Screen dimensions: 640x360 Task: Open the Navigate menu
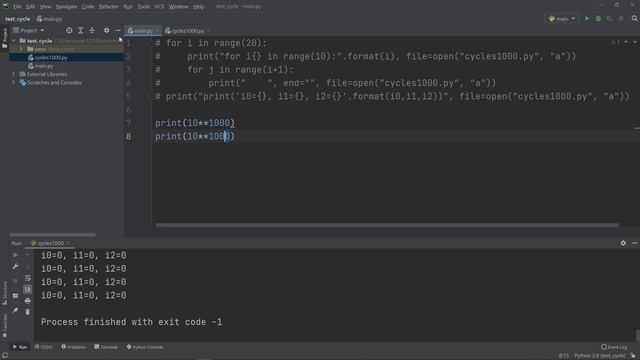[66, 7]
